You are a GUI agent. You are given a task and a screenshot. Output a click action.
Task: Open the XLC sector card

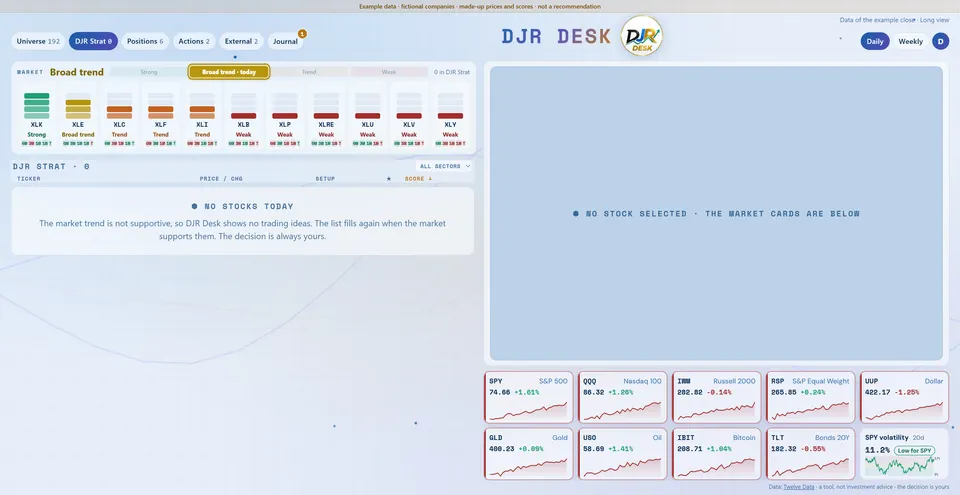(119, 116)
